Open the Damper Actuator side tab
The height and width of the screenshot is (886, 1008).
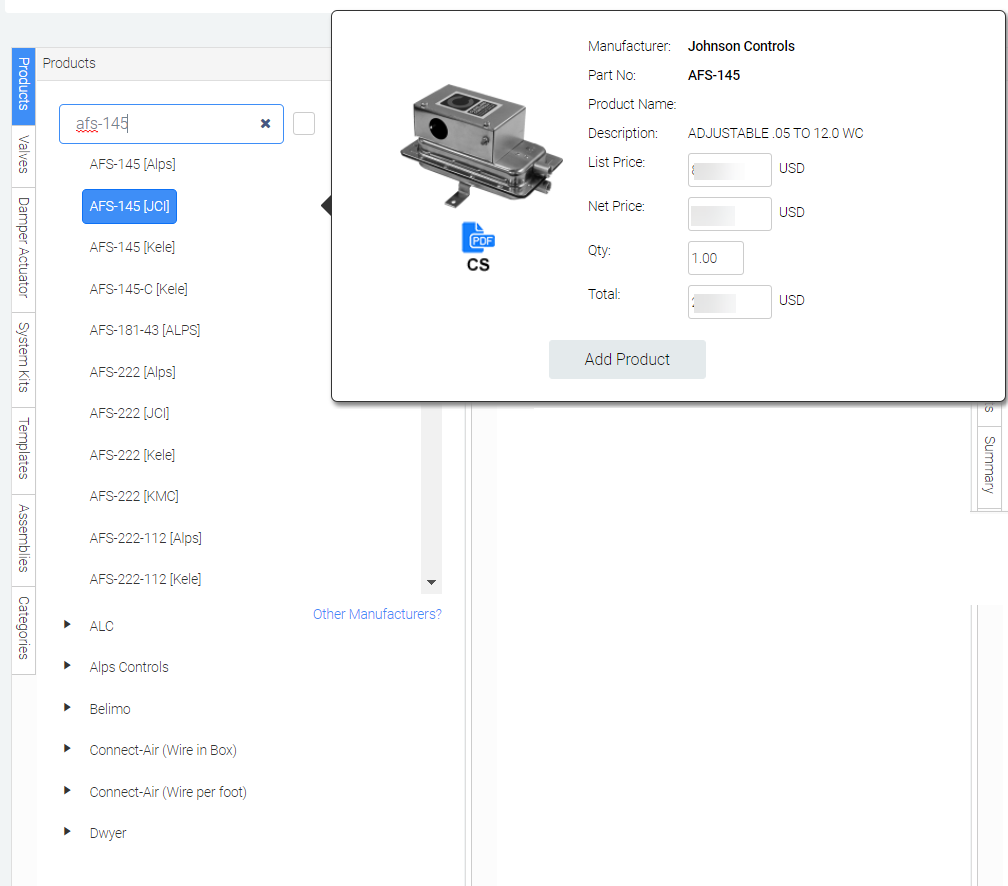pyautogui.click(x=24, y=249)
